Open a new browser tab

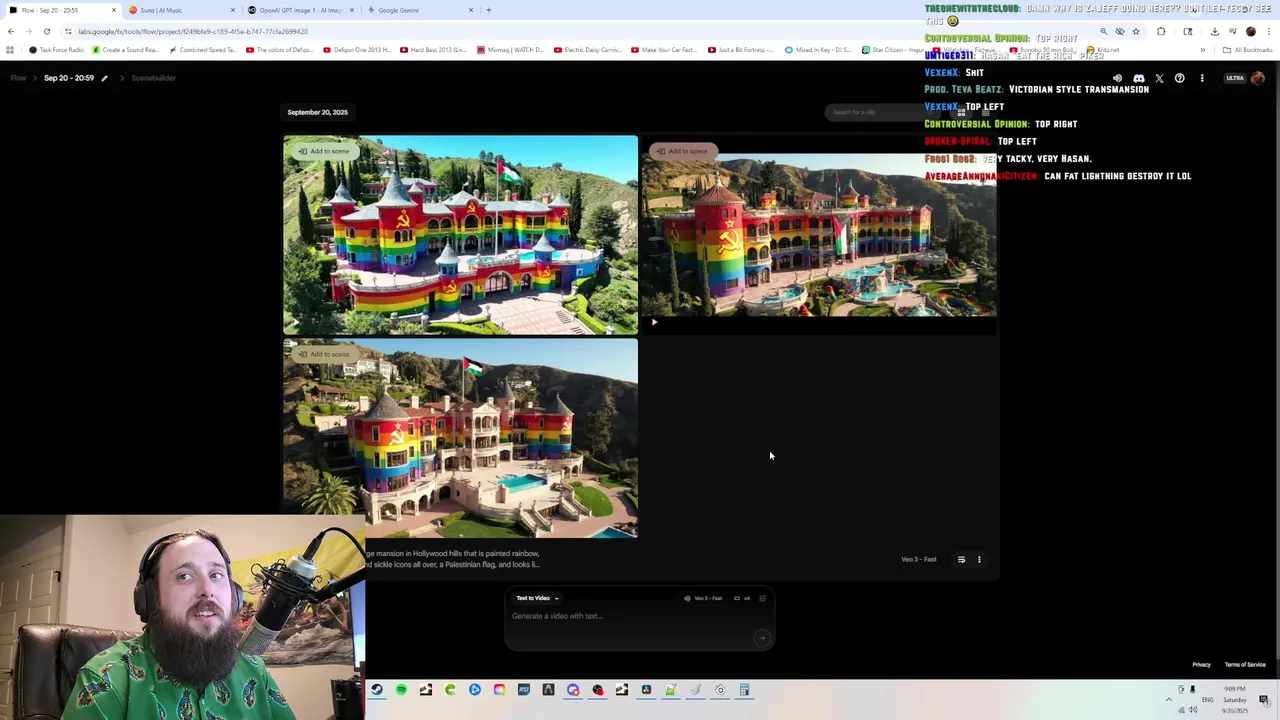click(x=488, y=10)
